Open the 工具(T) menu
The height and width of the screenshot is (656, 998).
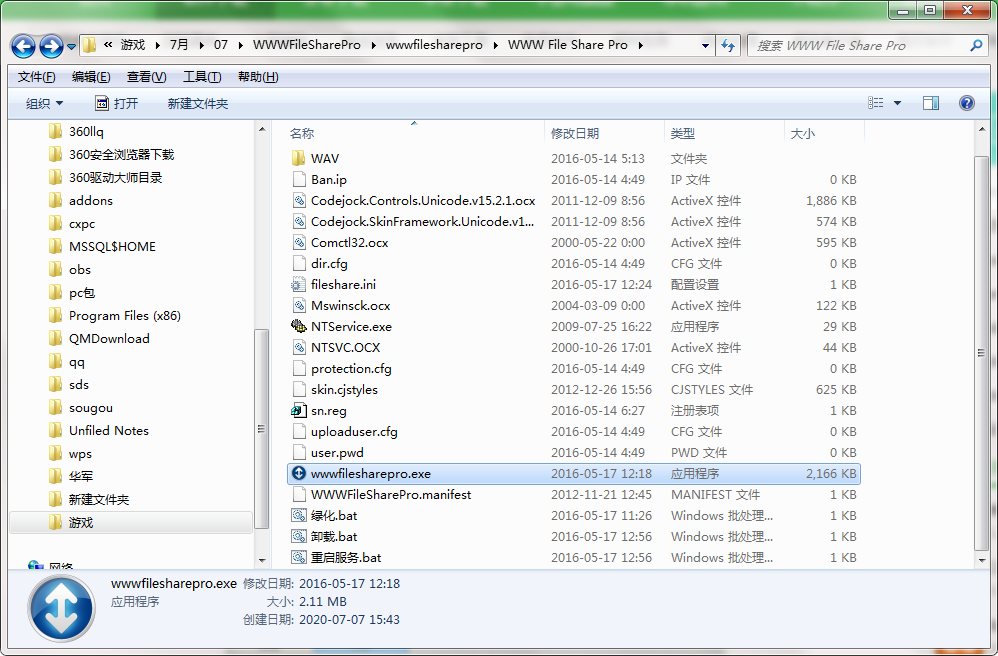pyautogui.click(x=202, y=77)
